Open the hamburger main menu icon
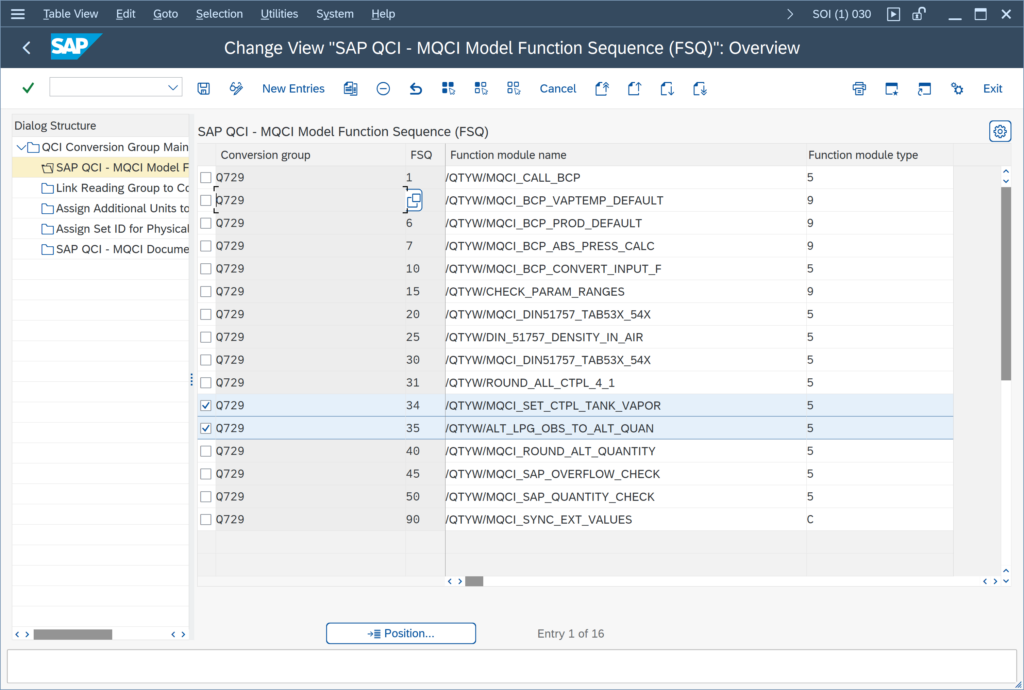The image size is (1024, 690). (18, 14)
